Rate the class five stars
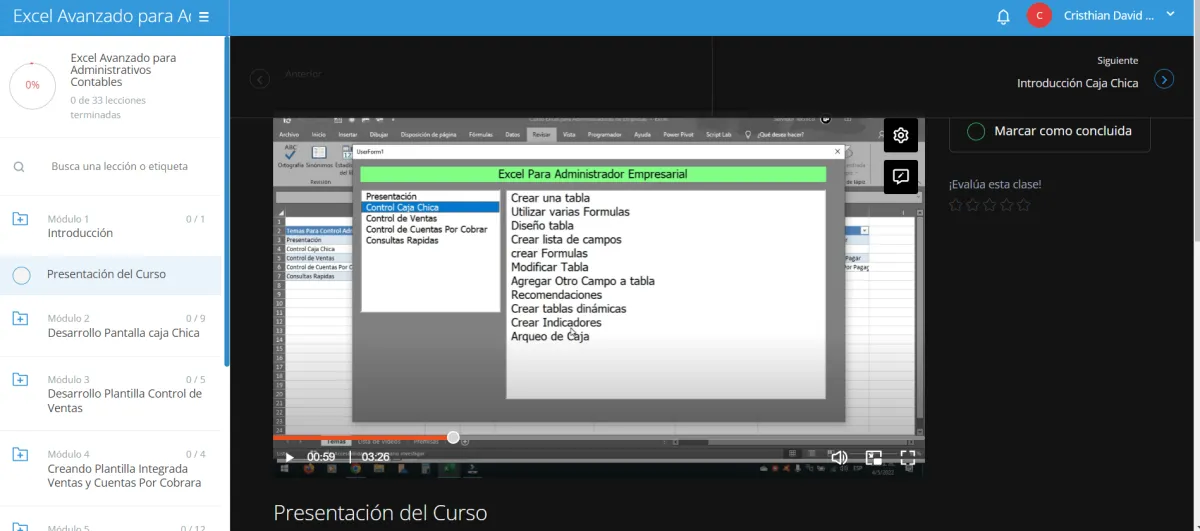This screenshot has height=531, width=1200. coord(1023,205)
